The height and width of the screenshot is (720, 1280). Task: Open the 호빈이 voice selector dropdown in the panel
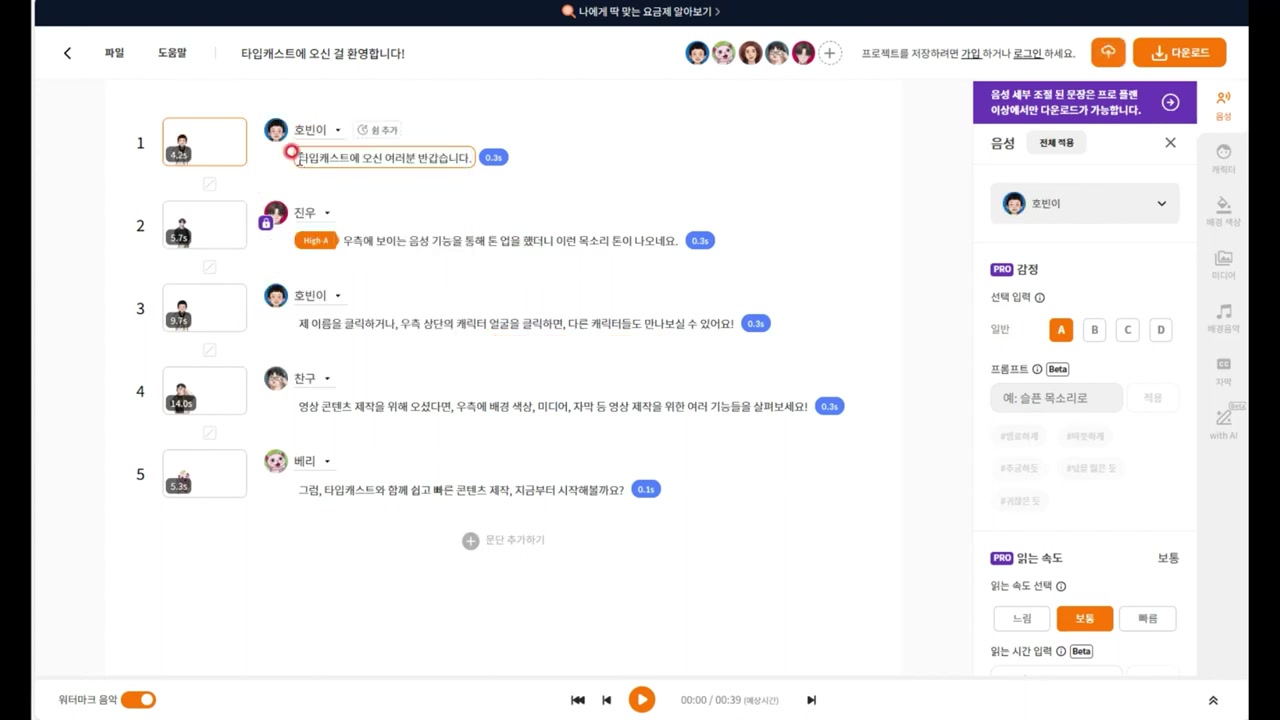tap(1085, 203)
